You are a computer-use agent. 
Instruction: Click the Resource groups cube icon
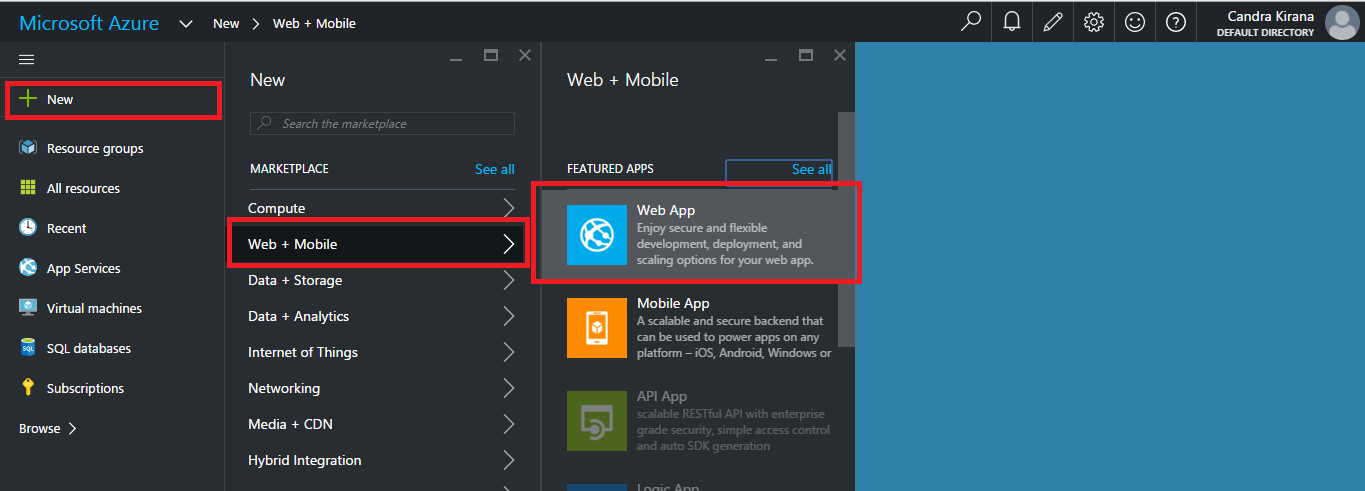[x=28, y=148]
